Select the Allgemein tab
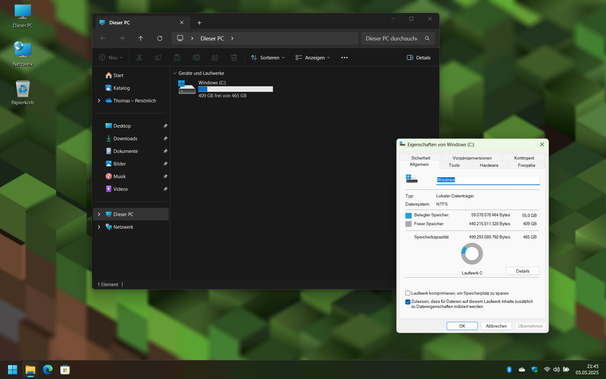Image resolution: width=606 pixels, height=379 pixels. coord(419,165)
